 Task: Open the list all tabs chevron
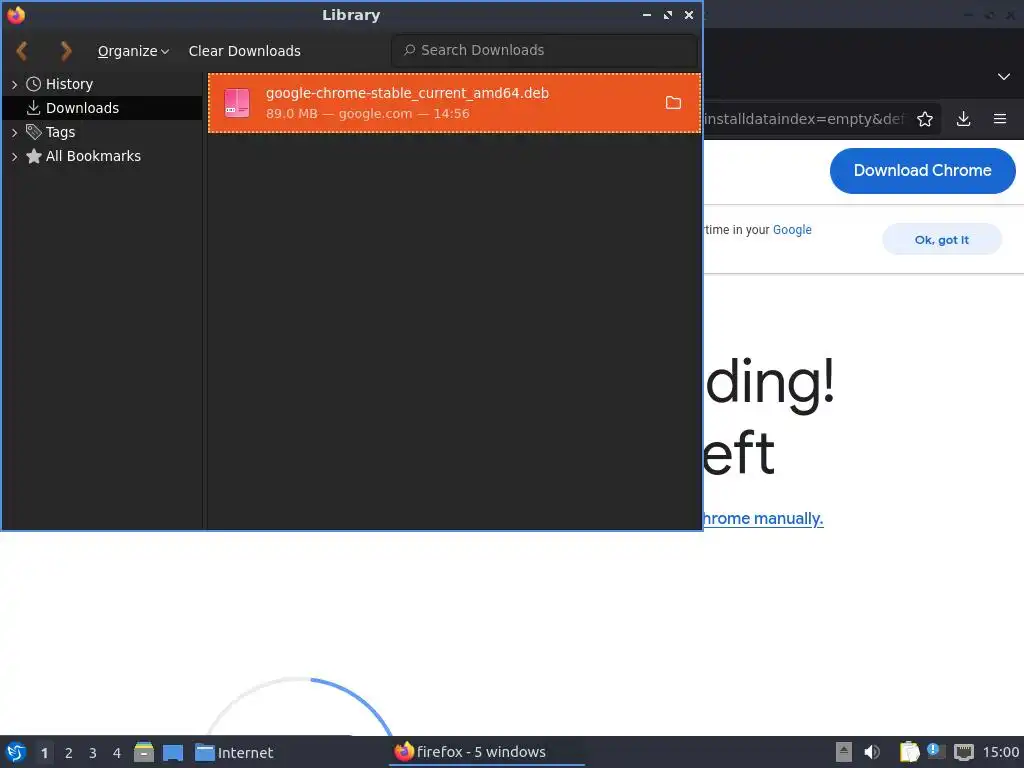(x=1004, y=76)
